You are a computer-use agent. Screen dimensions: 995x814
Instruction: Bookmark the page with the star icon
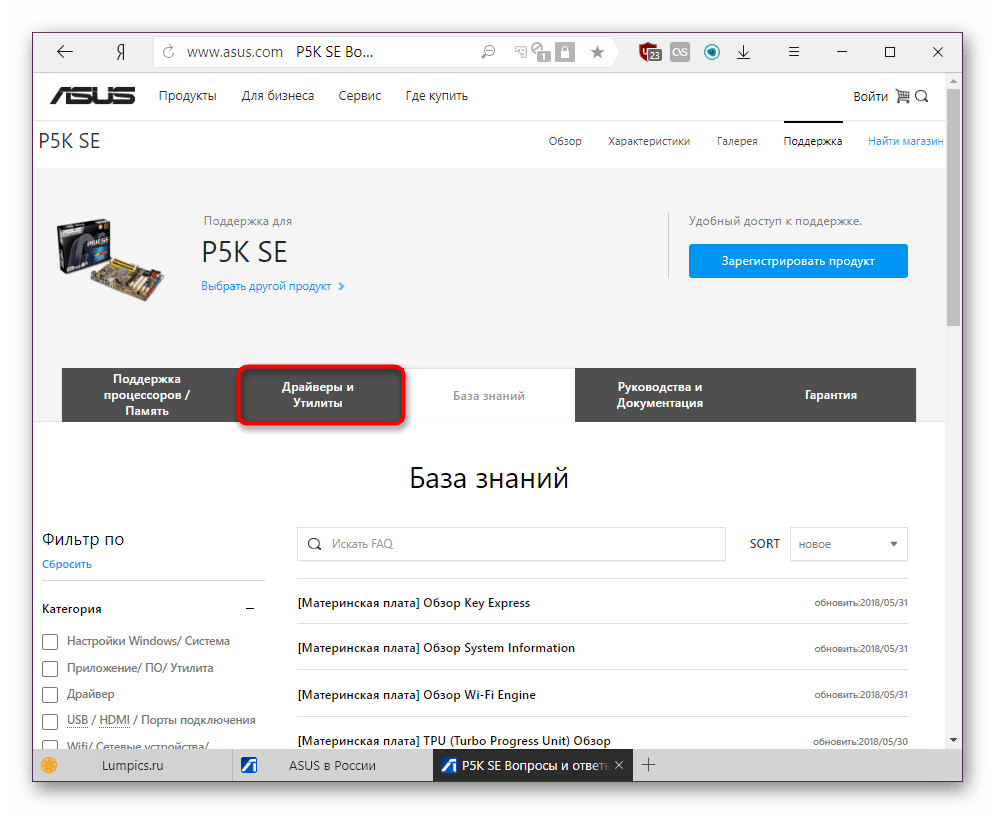tap(597, 52)
